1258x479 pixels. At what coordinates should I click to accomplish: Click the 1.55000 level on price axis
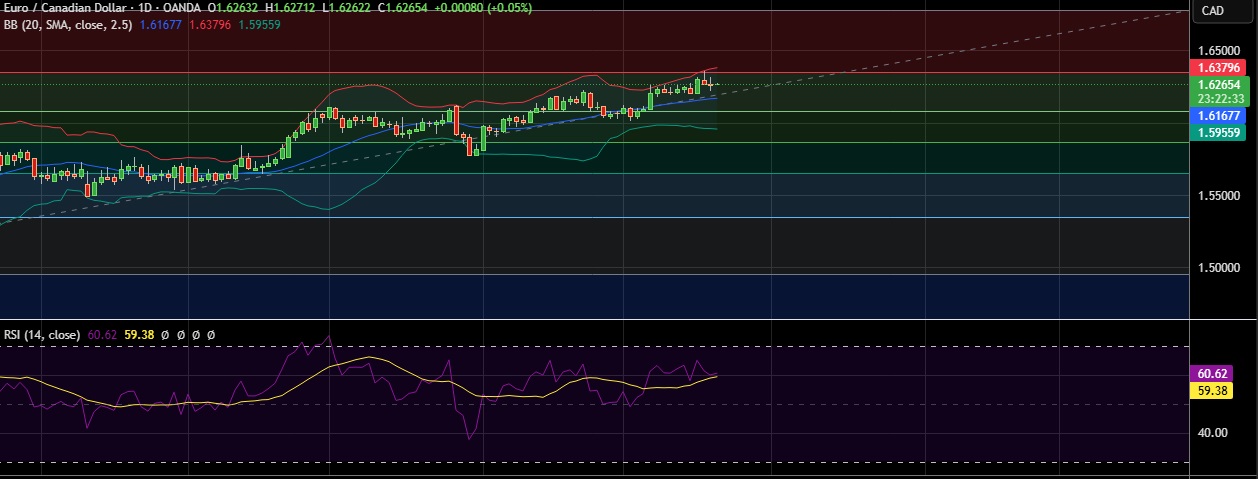coord(1218,196)
